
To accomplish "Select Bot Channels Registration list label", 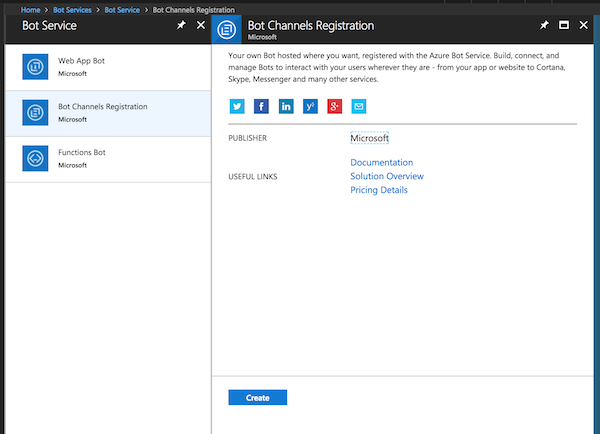I will (103, 106).
